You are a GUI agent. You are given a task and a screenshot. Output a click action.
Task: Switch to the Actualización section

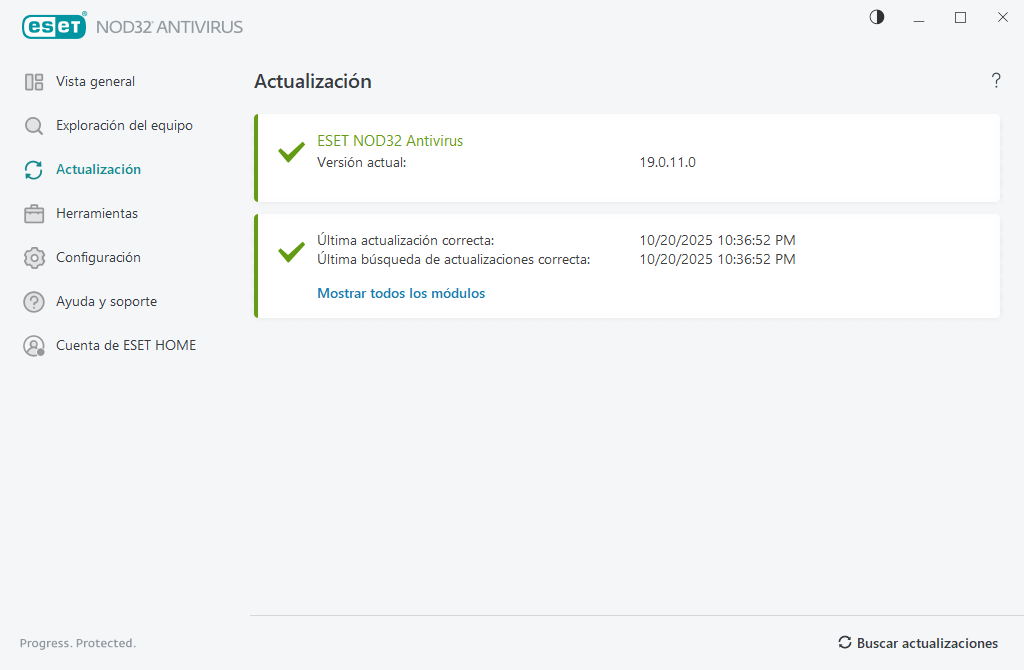pyautogui.click(x=99, y=169)
